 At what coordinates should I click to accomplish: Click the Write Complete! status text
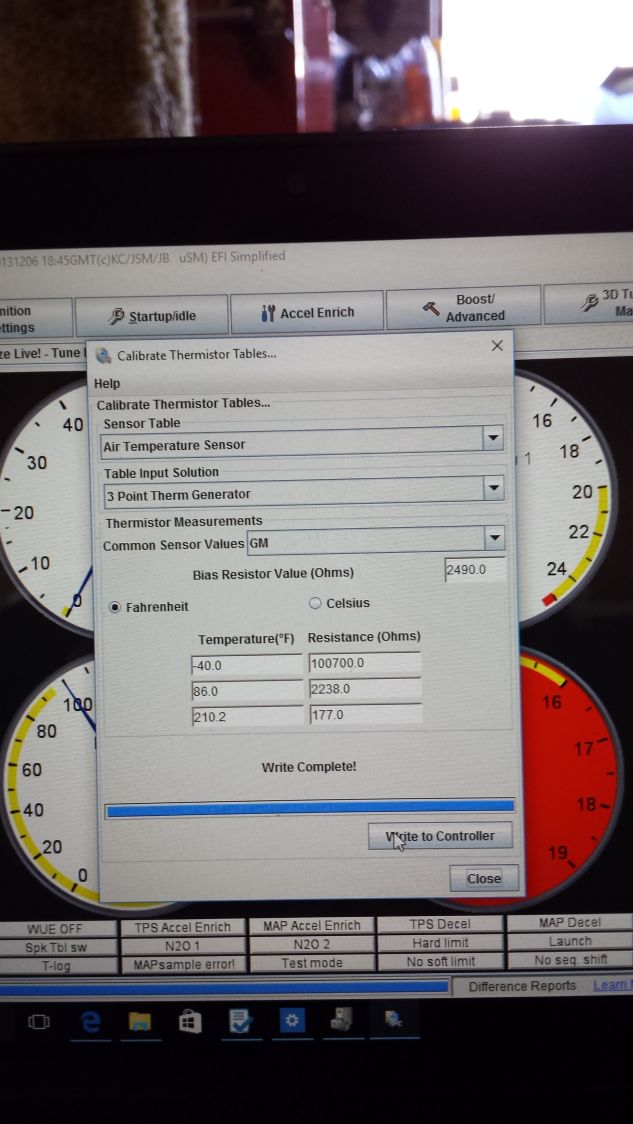(308, 767)
